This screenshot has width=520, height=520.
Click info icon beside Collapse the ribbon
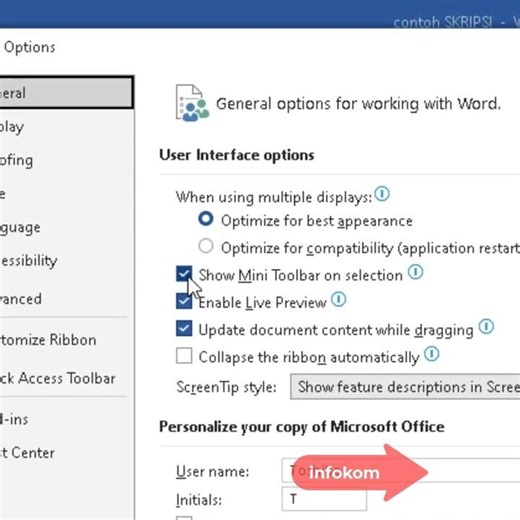click(432, 354)
